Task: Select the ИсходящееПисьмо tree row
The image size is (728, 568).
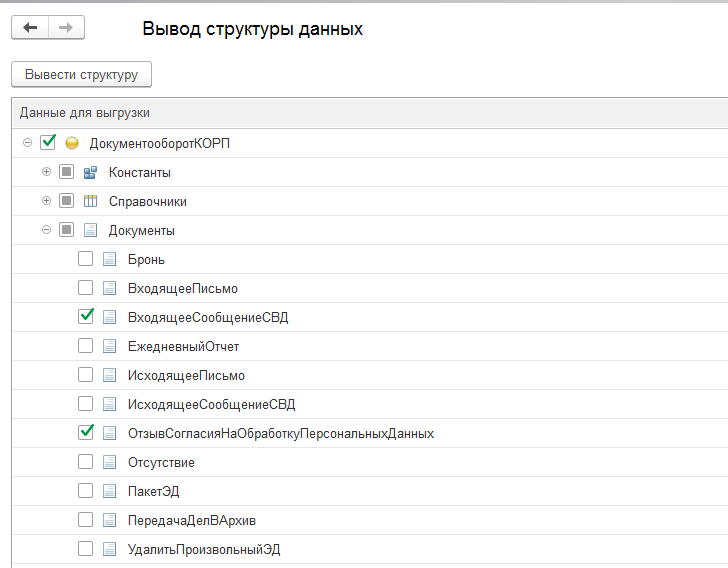Action: click(370, 375)
